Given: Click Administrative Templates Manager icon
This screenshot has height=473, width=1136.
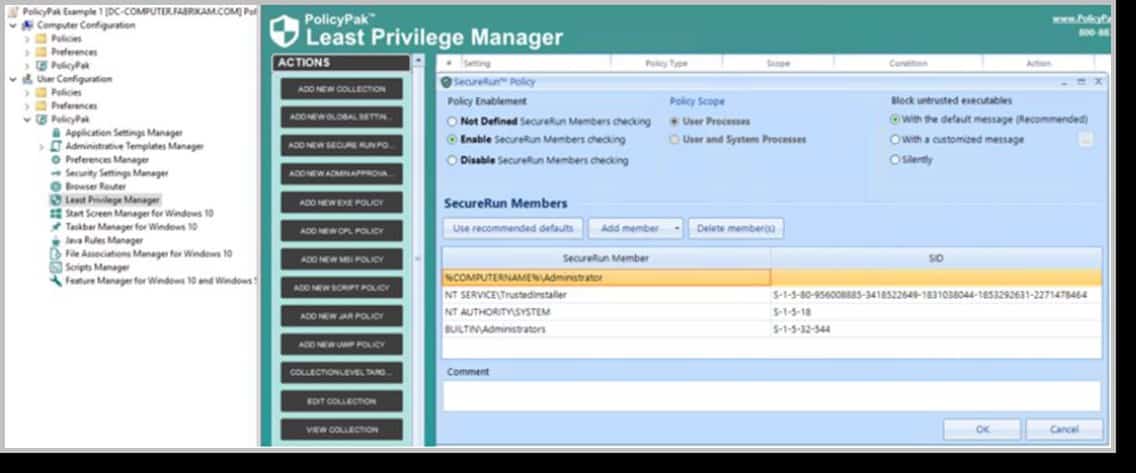Looking at the screenshot, I should click(x=56, y=146).
